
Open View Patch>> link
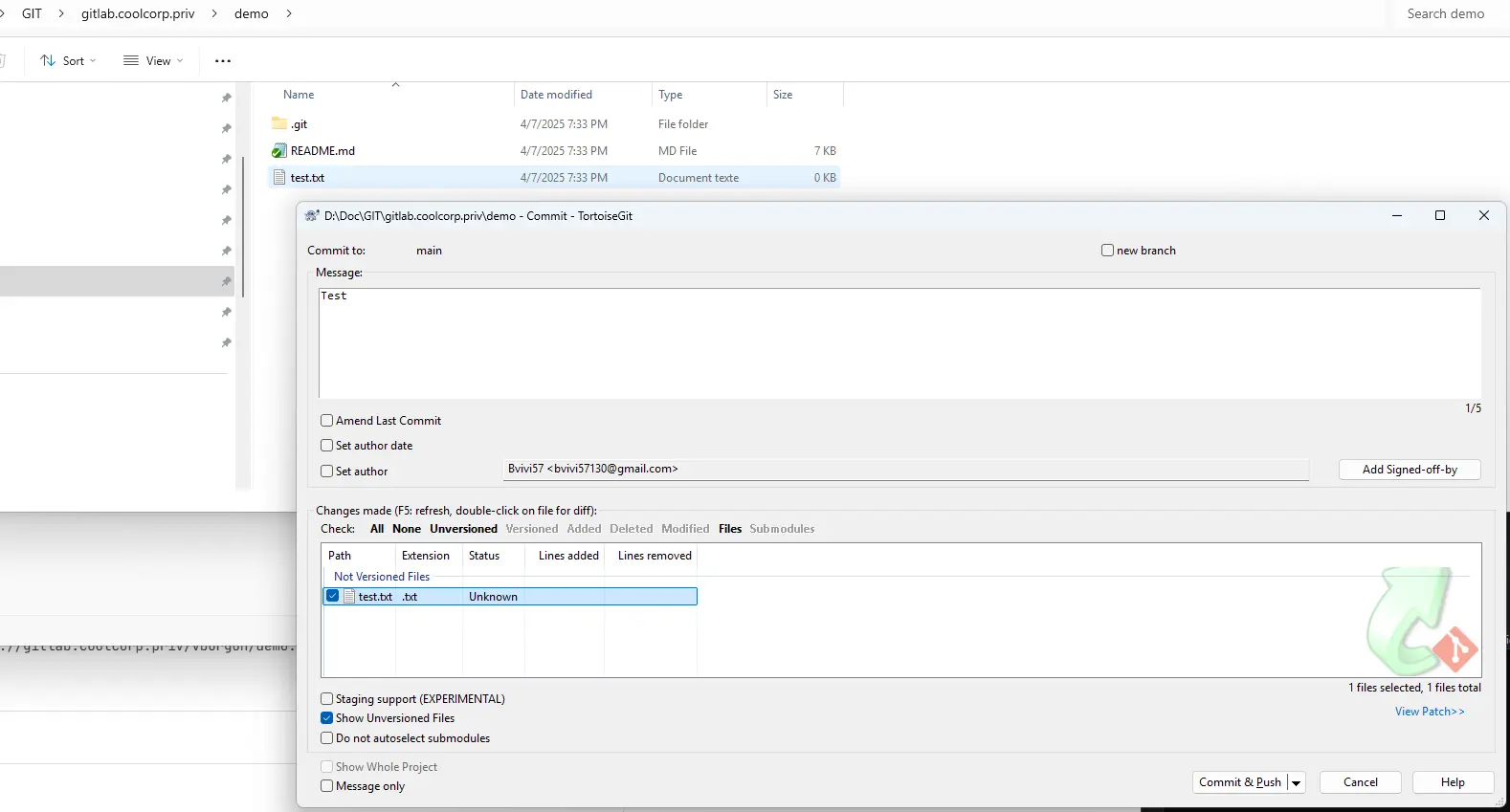pos(1430,712)
